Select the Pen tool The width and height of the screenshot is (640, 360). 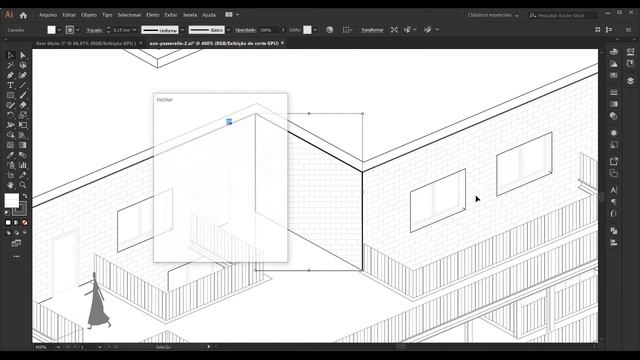pos(10,75)
